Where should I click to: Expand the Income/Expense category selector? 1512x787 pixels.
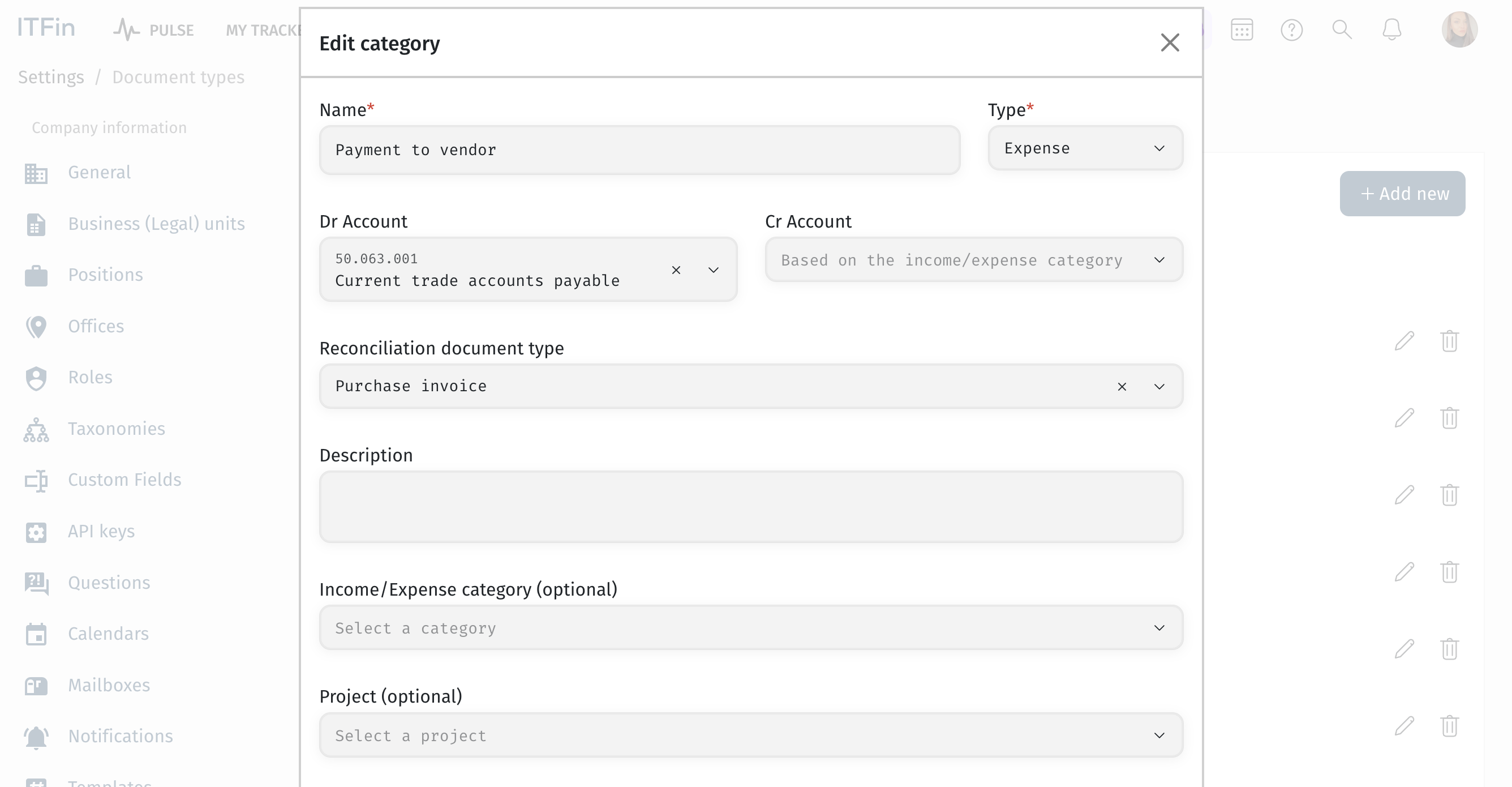coord(751,628)
